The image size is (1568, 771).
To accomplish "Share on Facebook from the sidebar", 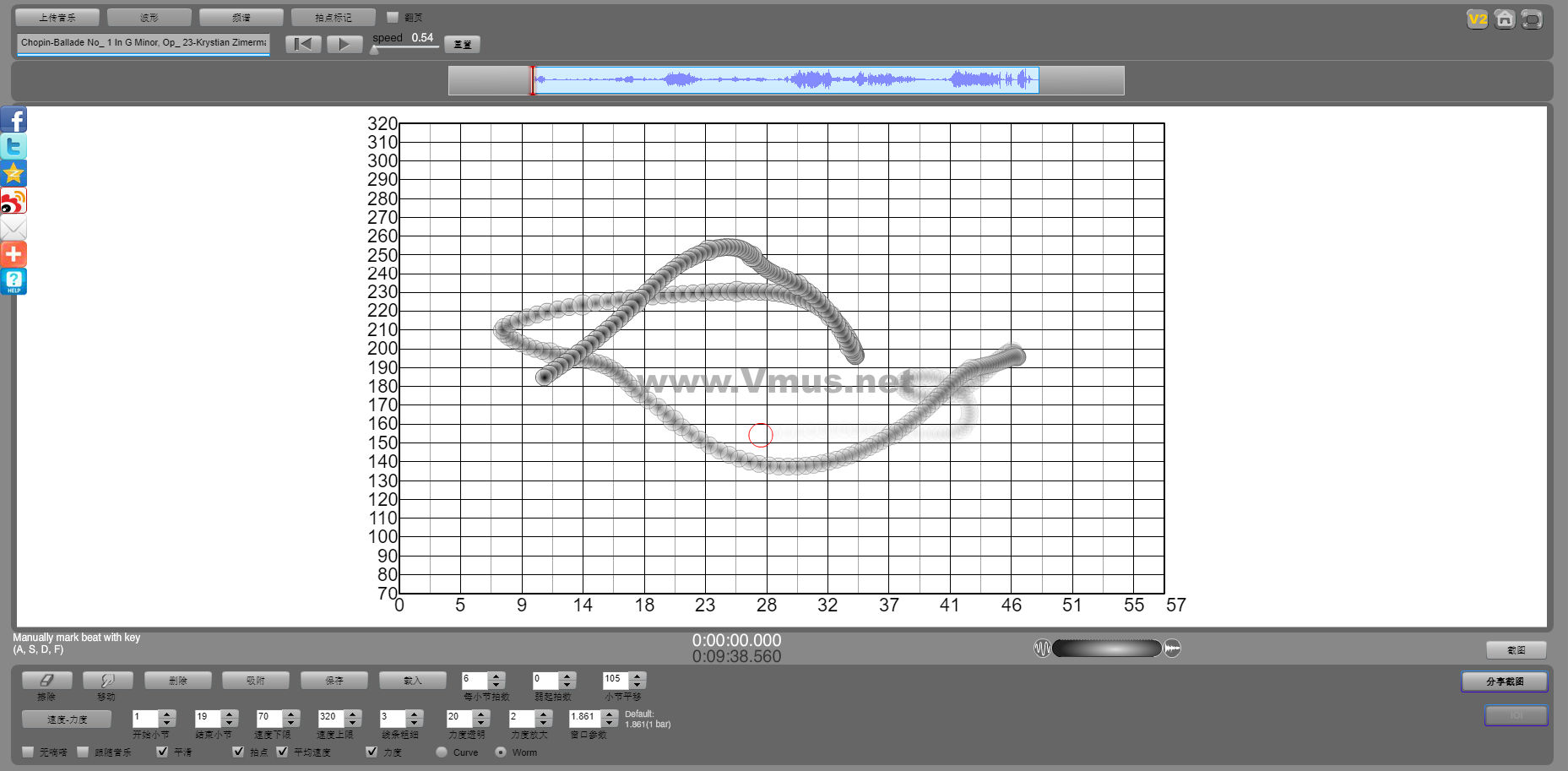I will pos(14,120).
